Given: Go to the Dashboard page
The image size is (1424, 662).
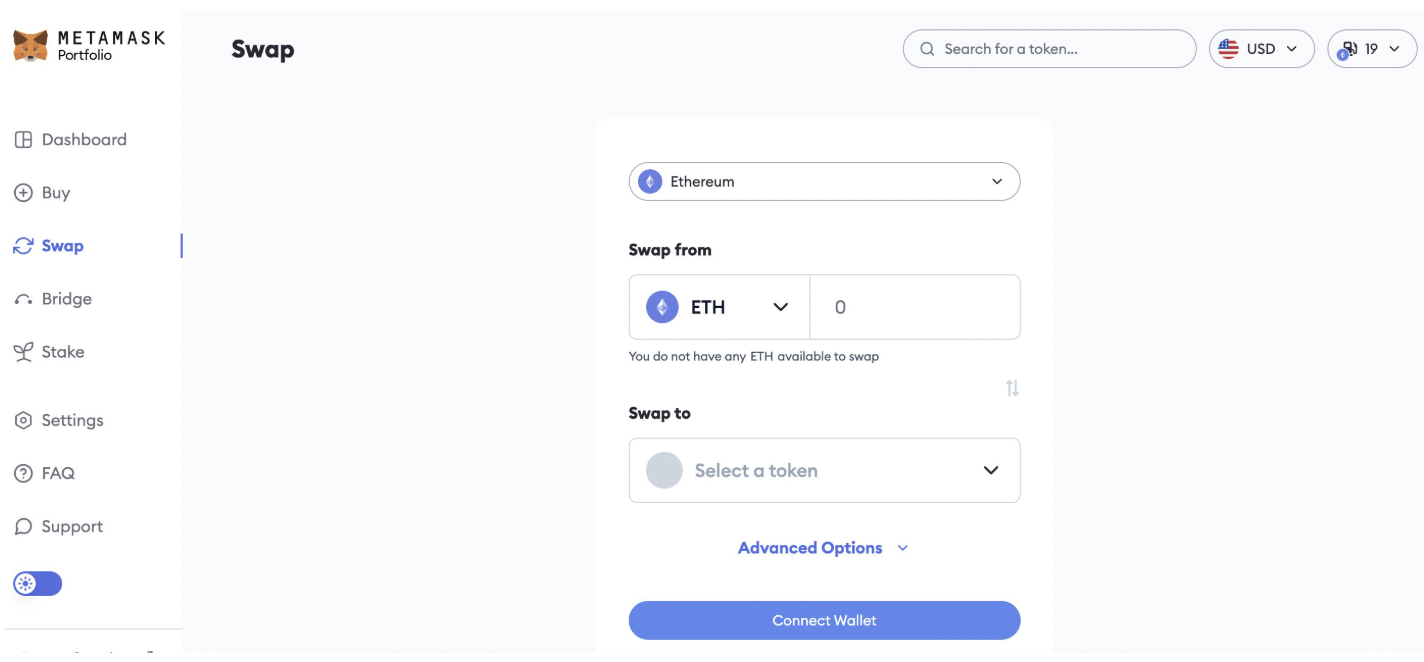Looking at the screenshot, I should point(84,140).
